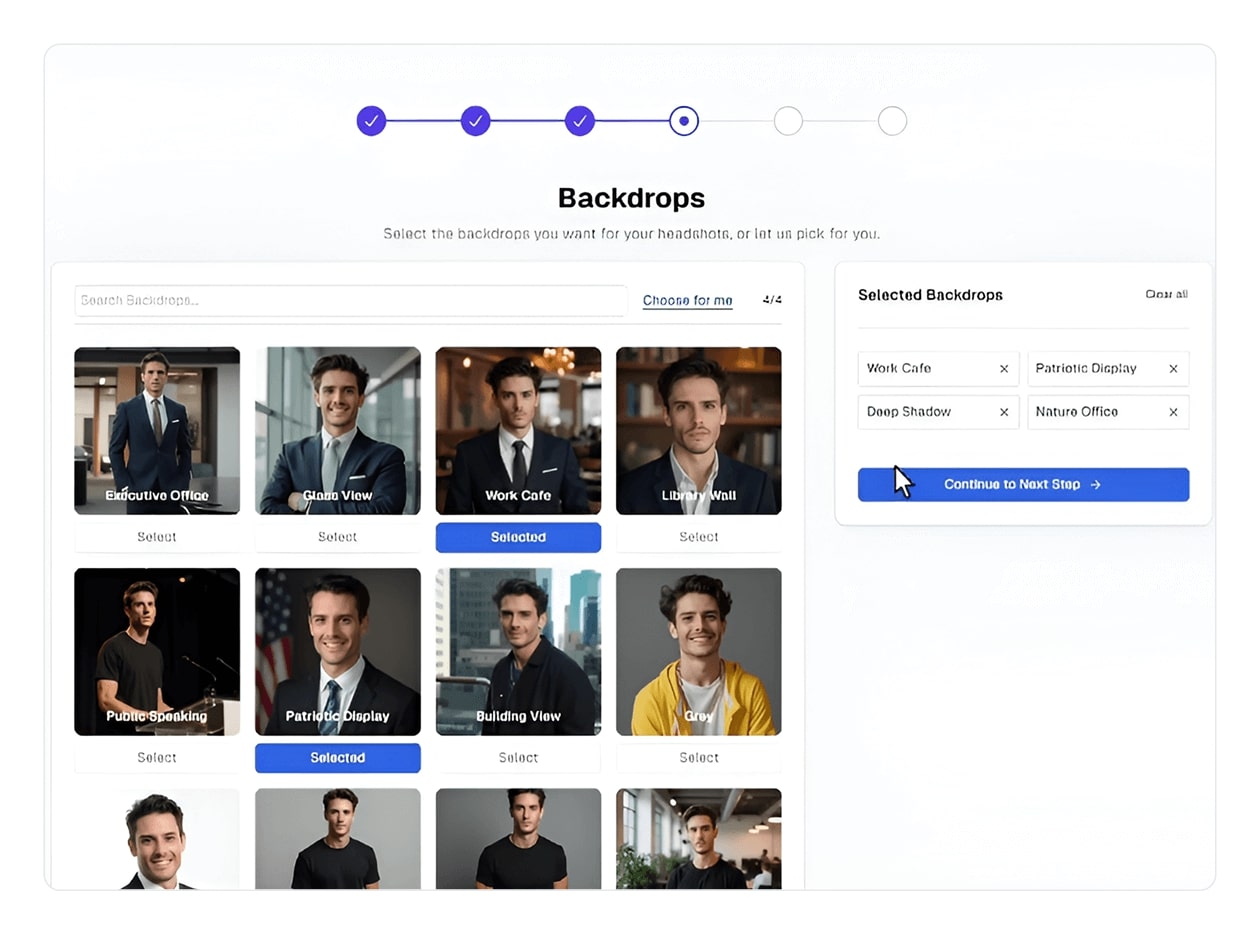1260x935 pixels.
Task: Select the Glass View backdrop
Action: 337,537
